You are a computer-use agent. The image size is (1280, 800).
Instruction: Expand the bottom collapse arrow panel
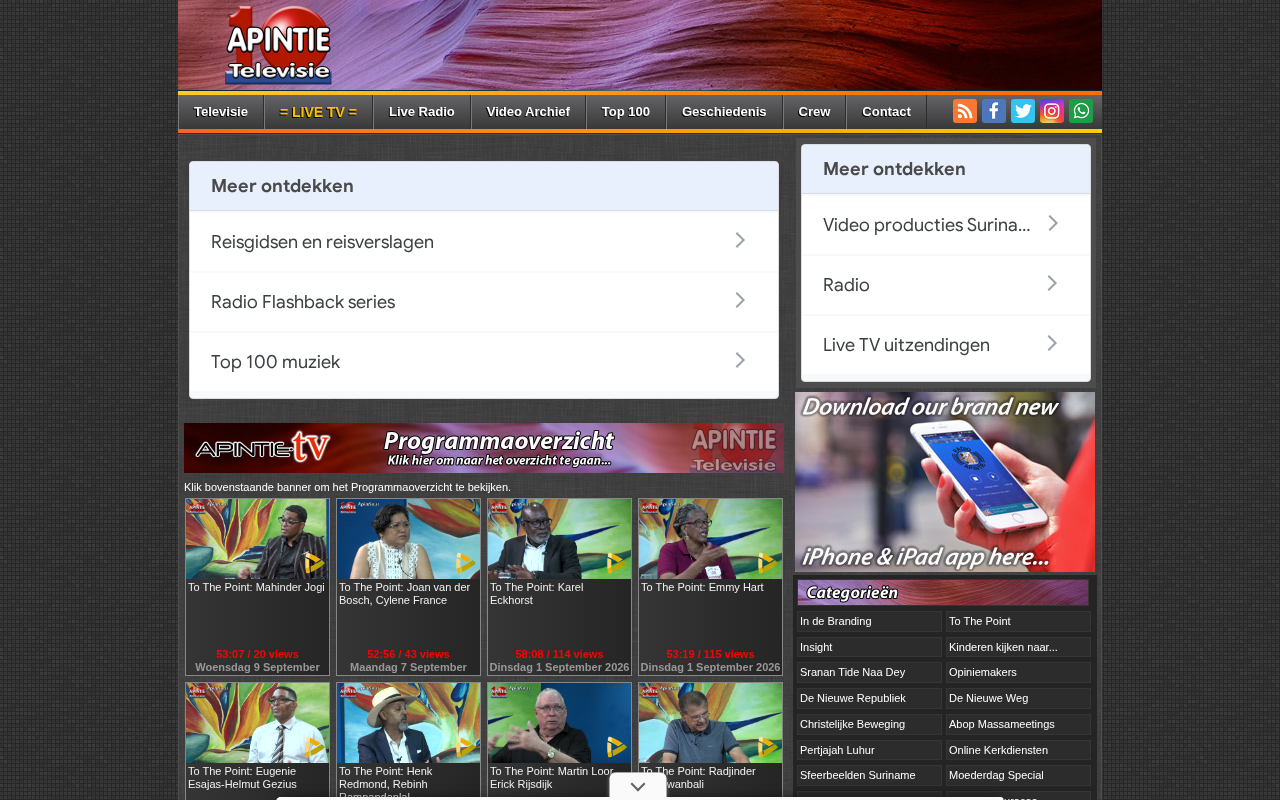pos(638,786)
